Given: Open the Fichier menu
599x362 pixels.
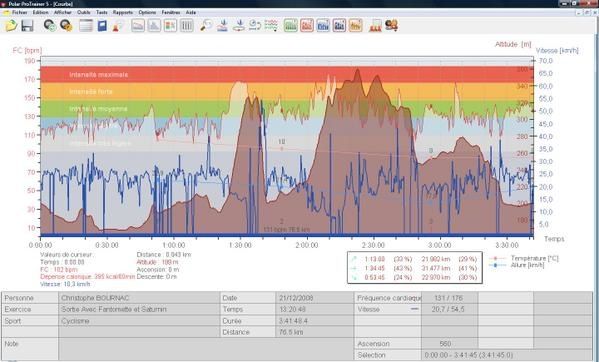Looking at the screenshot, I should coord(19,12).
